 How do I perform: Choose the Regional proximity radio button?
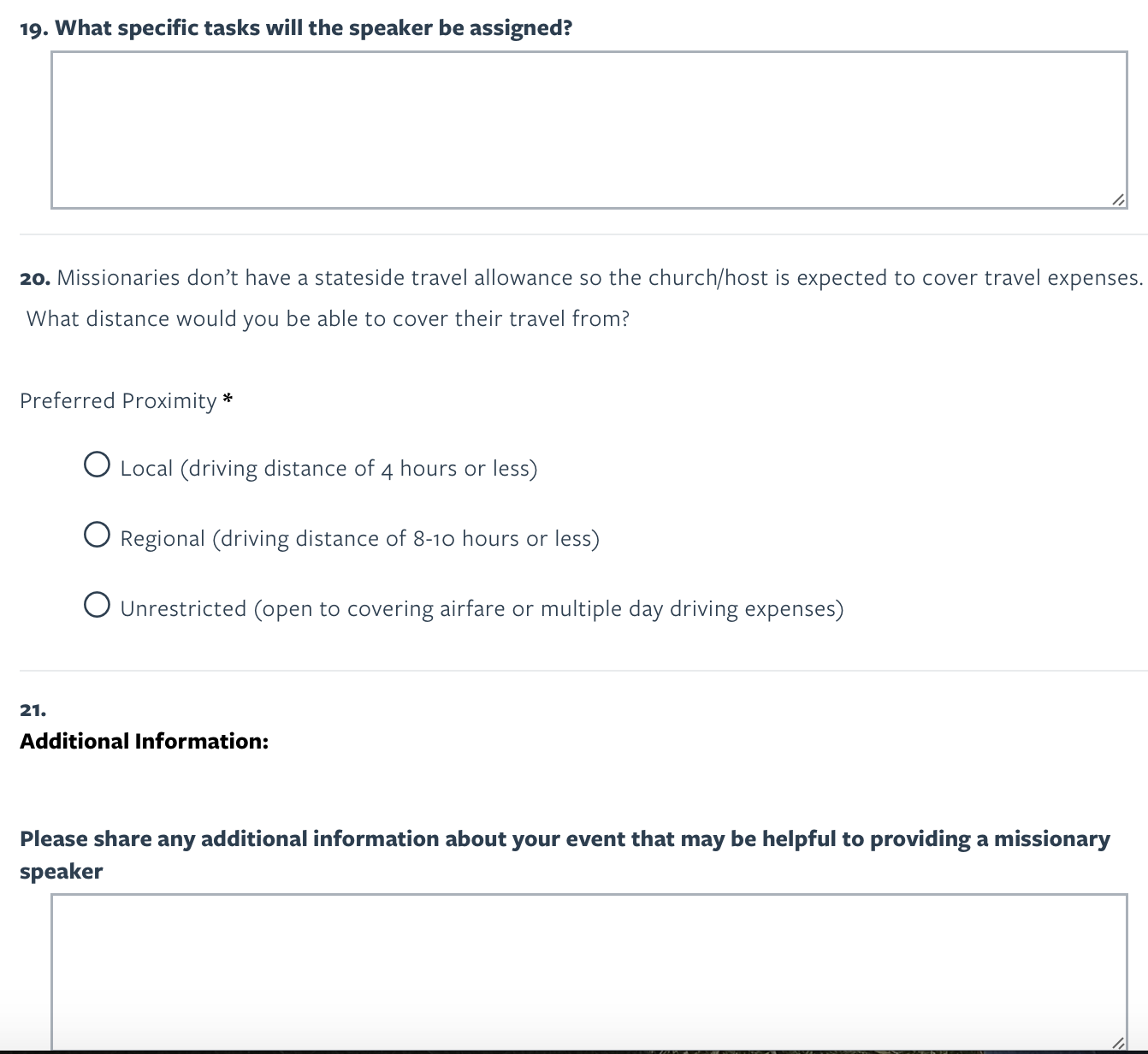[x=98, y=535]
